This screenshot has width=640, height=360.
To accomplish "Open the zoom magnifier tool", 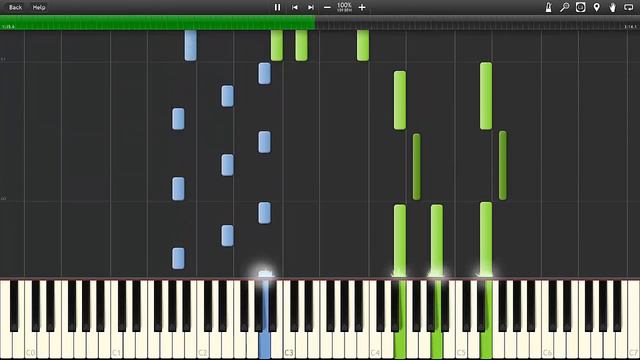I will (x=564, y=7).
